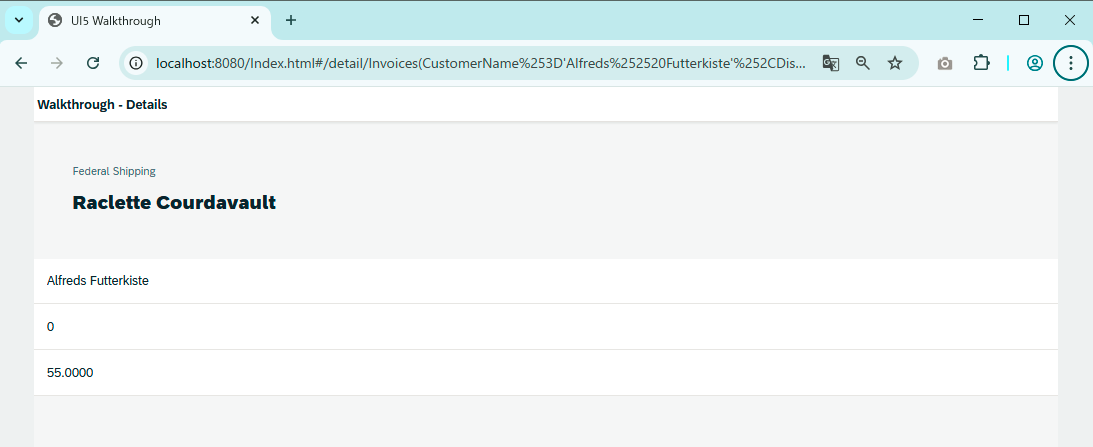Select the row showing 55.0000
This screenshot has height=447, width=1093.
coord(546,372)
